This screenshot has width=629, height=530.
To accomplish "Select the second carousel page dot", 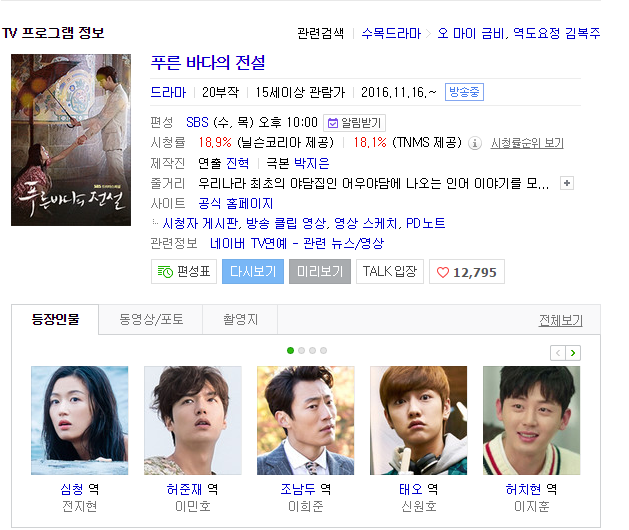I will (302, 351).
